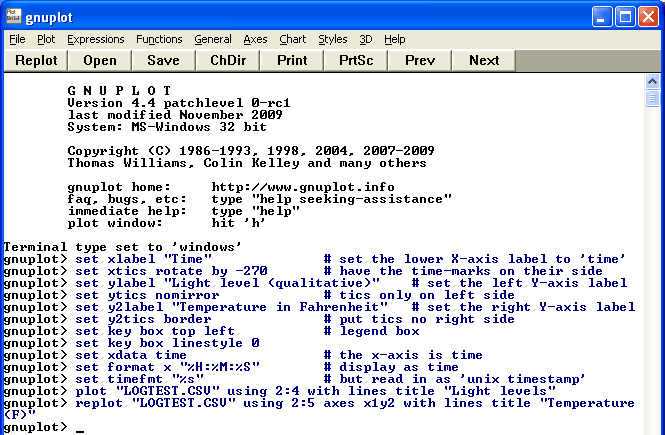The image size is (665, 435).
Task: Open the Help menu
Action: (x=395, y=39)
